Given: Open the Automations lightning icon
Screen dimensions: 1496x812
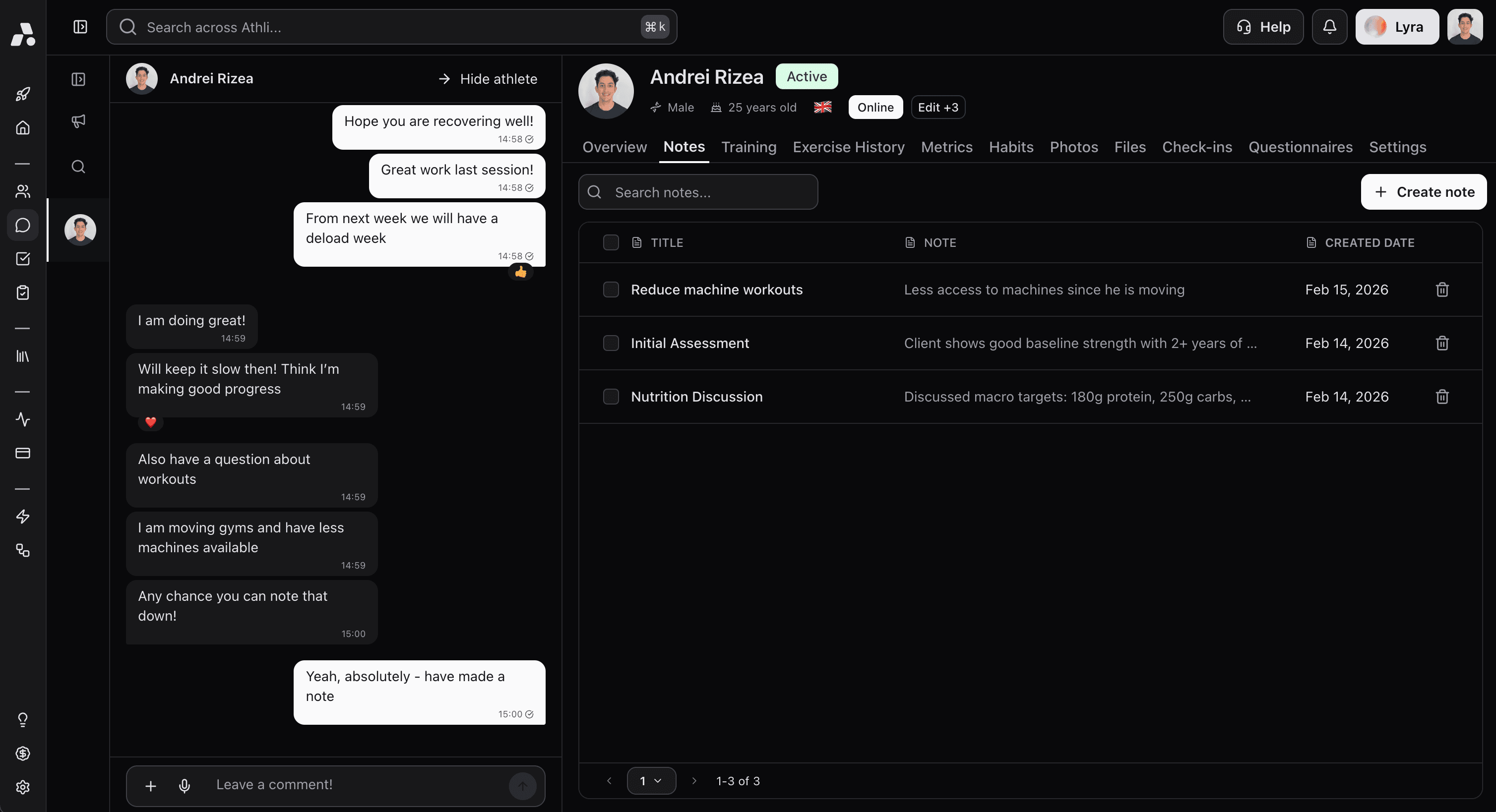Looking at the screenshot, I should [x=23, y=517].
